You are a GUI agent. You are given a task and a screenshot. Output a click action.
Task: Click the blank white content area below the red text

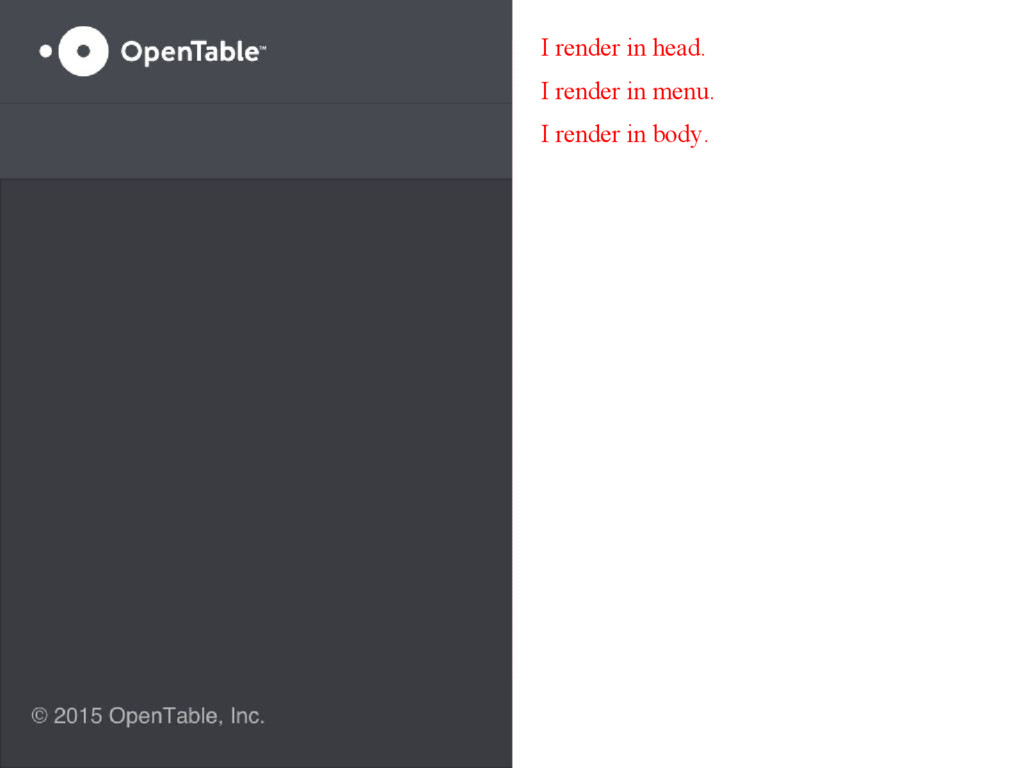click(768, 457)
